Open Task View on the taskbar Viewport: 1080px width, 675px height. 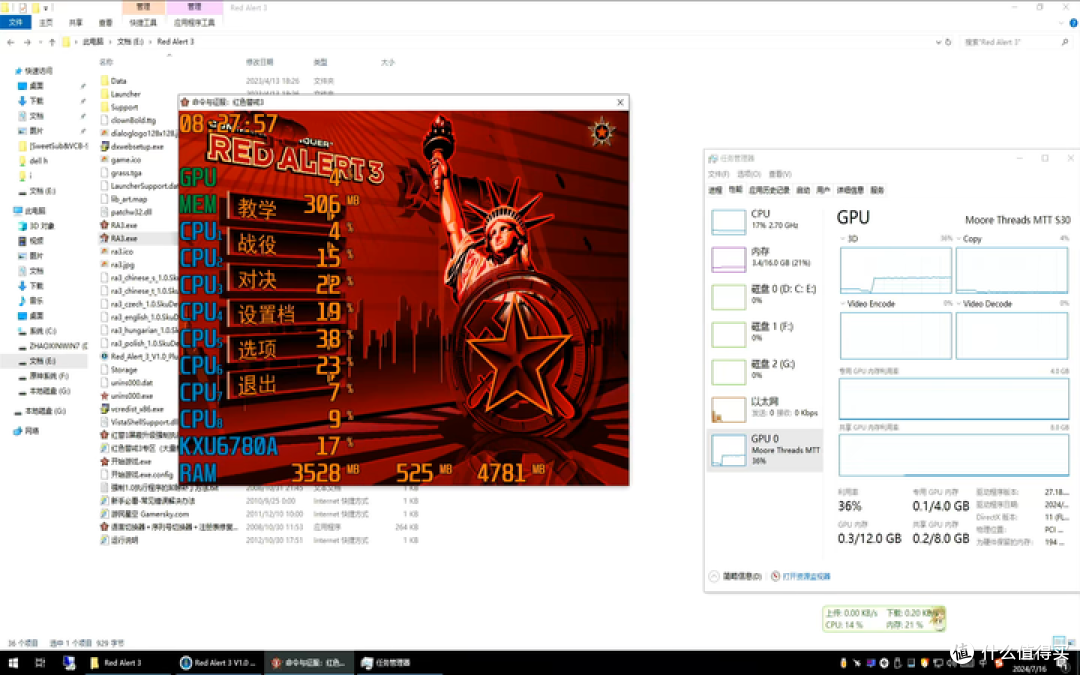click(40, 663)
